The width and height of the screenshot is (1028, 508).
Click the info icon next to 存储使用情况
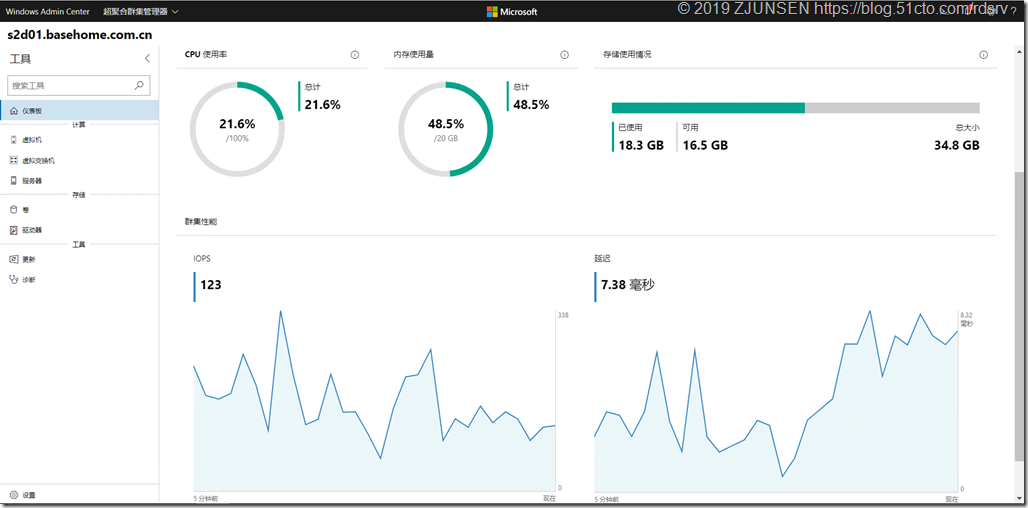pyautogui.click(x=983, y=55)
